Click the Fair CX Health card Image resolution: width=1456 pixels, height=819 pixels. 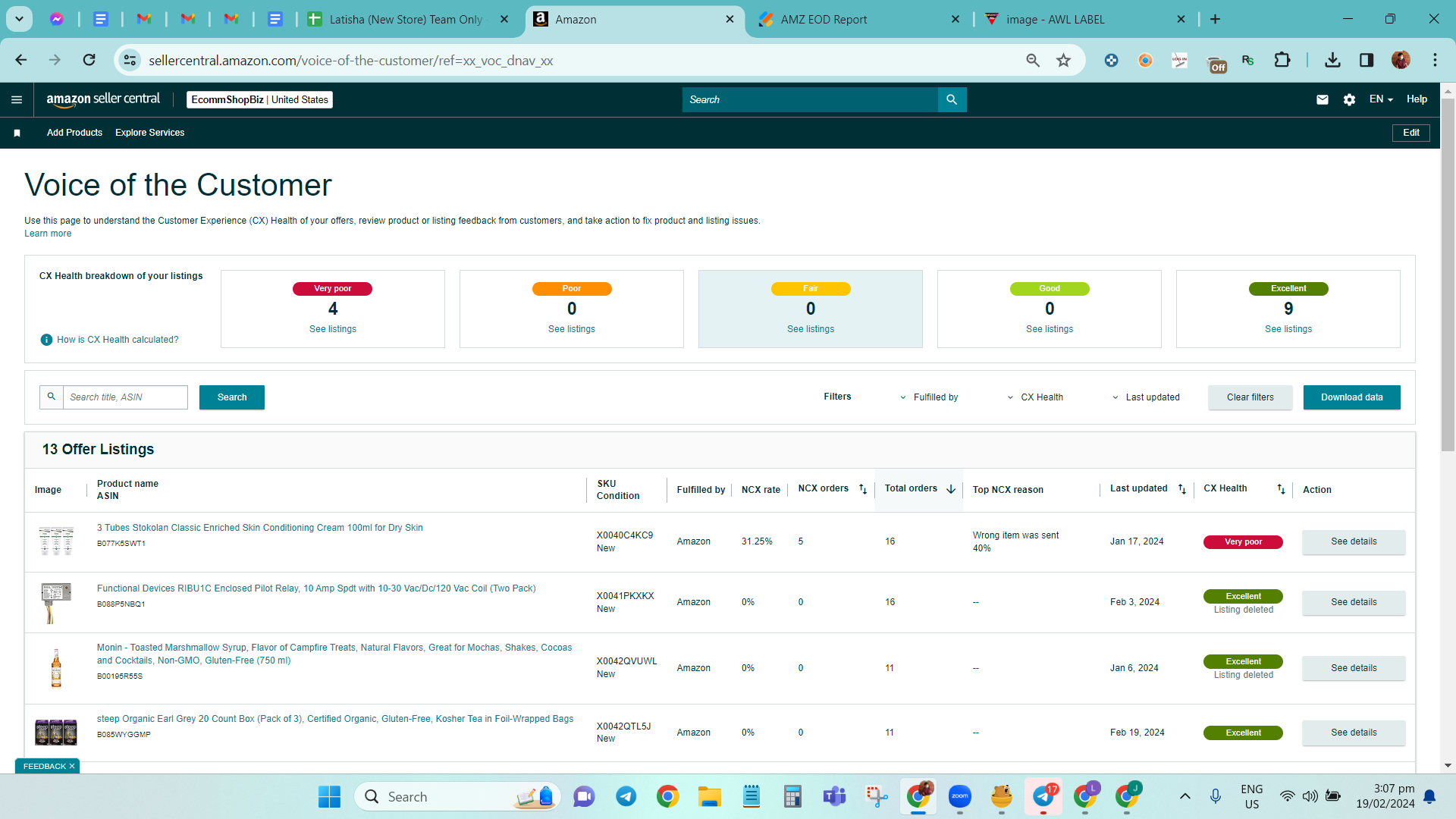pyautogui.click(x=811, y=309)
